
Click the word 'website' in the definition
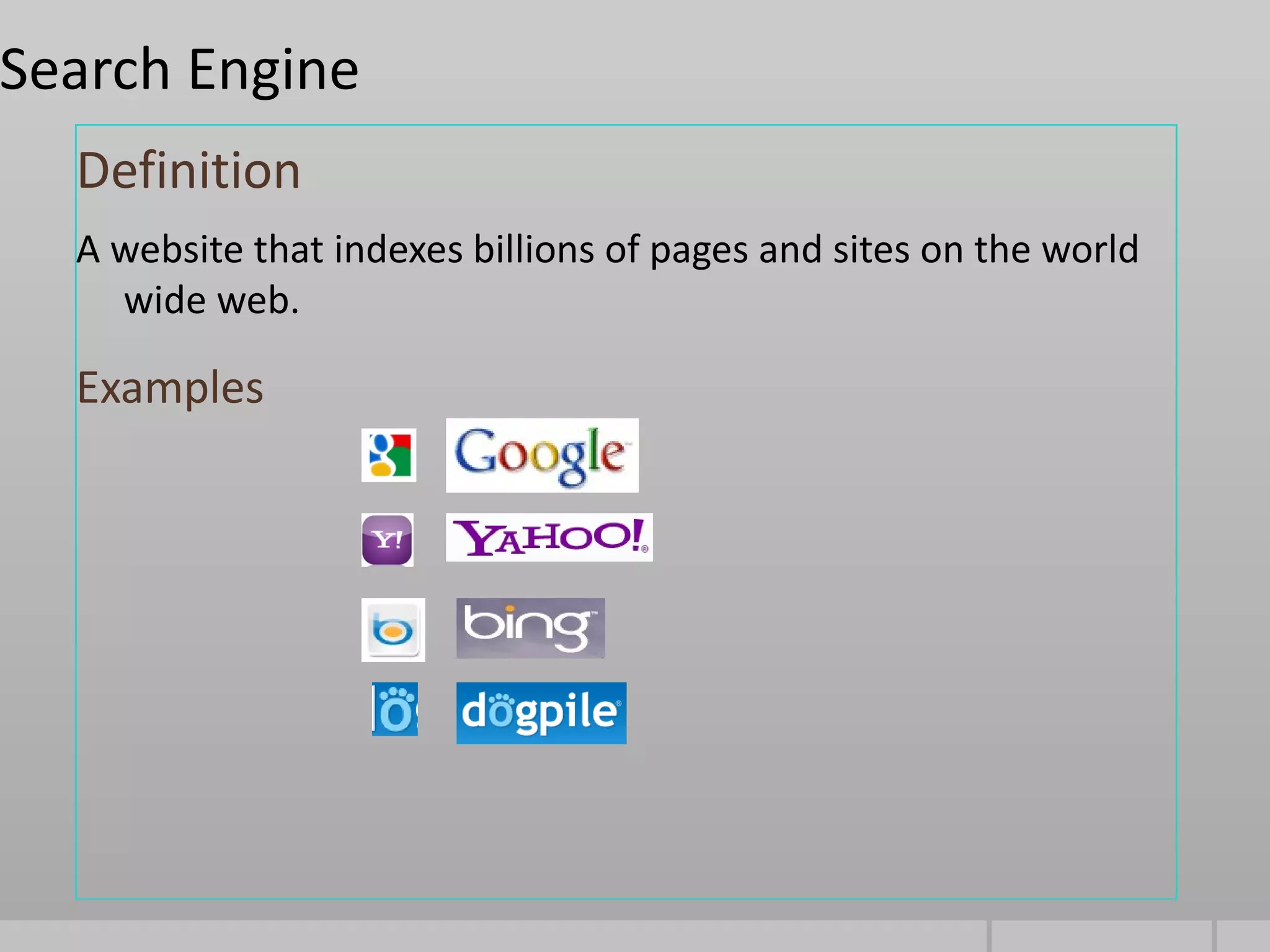[177, 250]
